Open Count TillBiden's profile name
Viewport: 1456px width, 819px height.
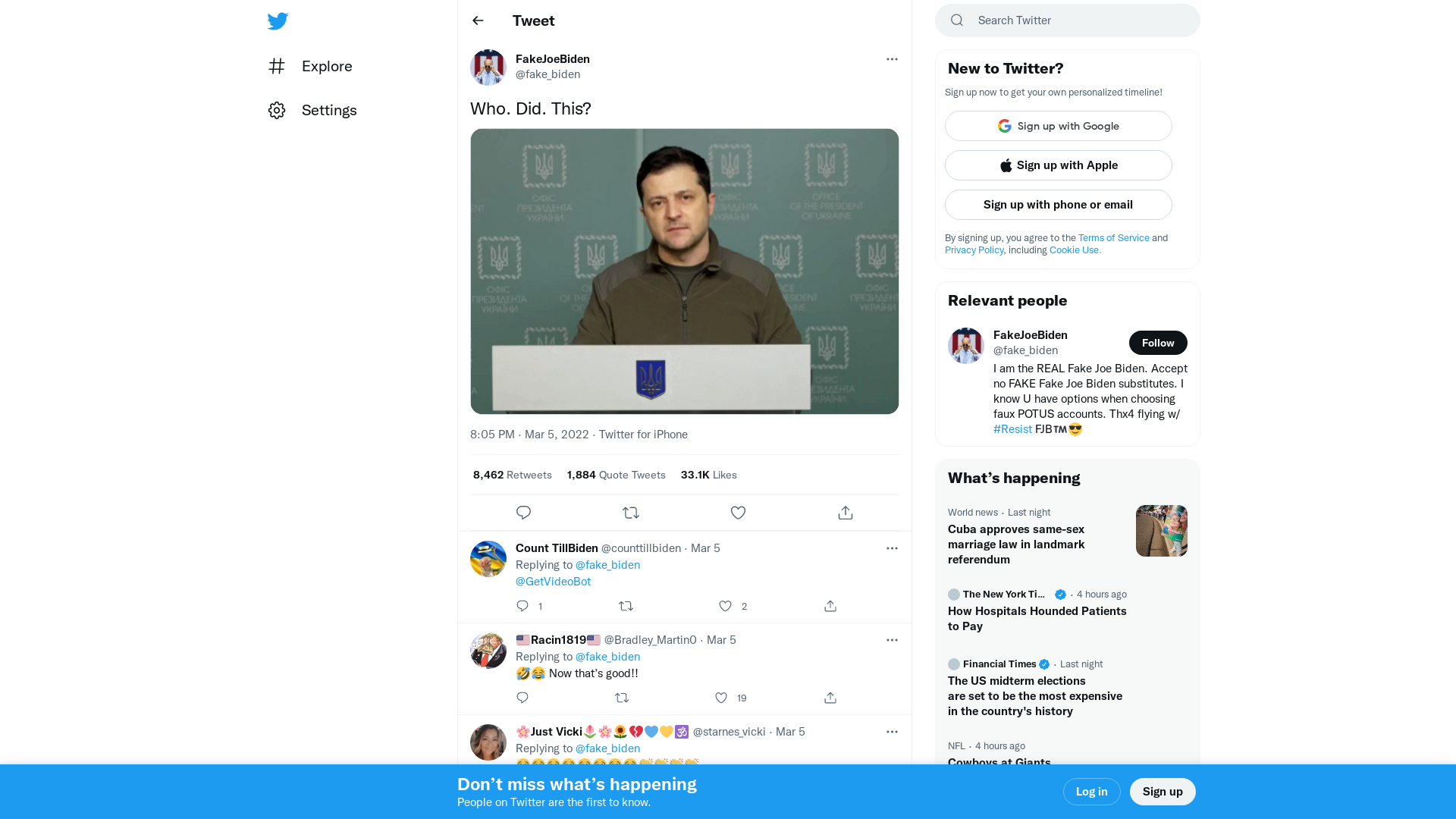(557, 548)
